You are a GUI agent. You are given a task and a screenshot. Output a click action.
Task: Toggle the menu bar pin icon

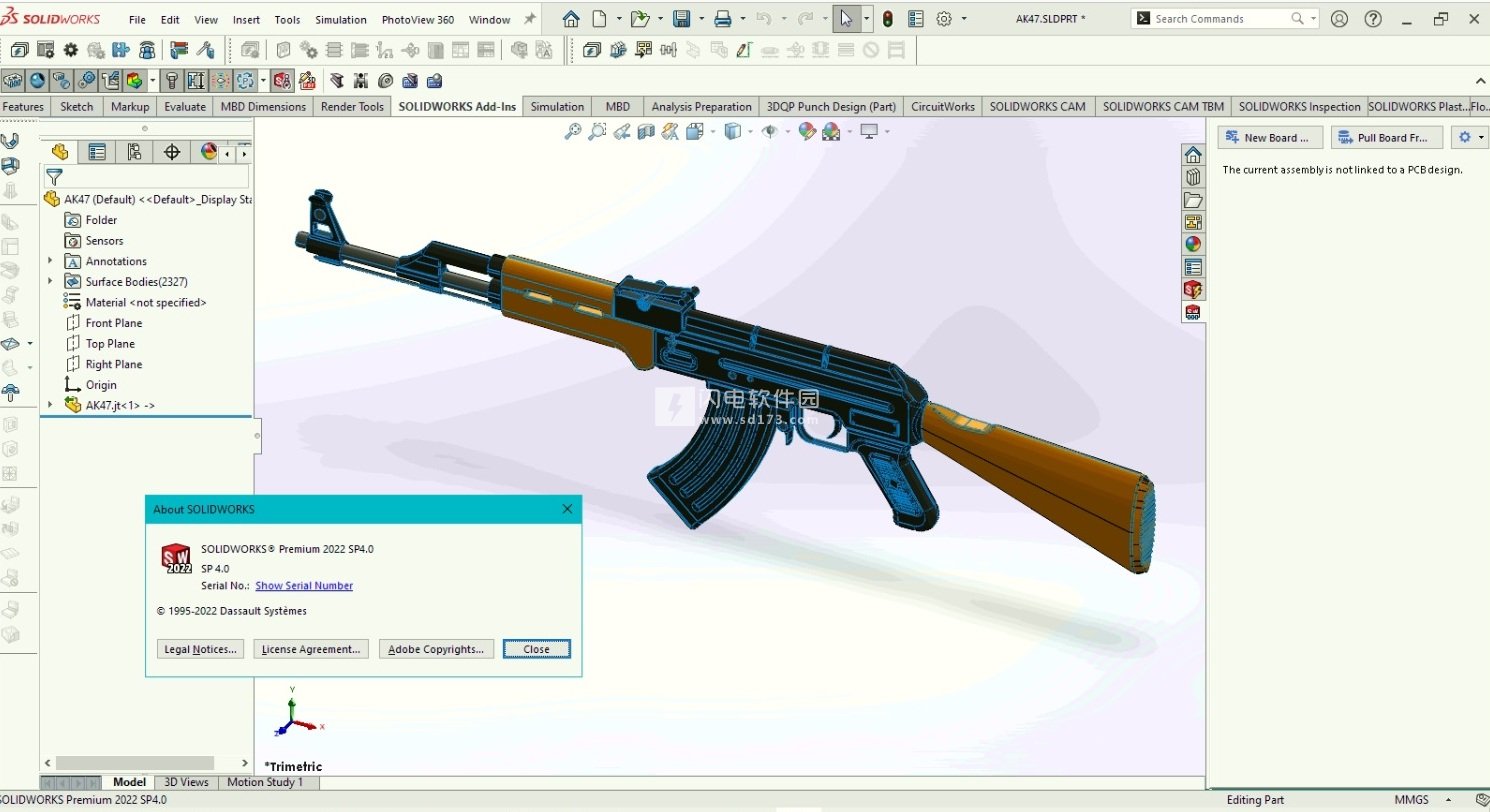530,19
